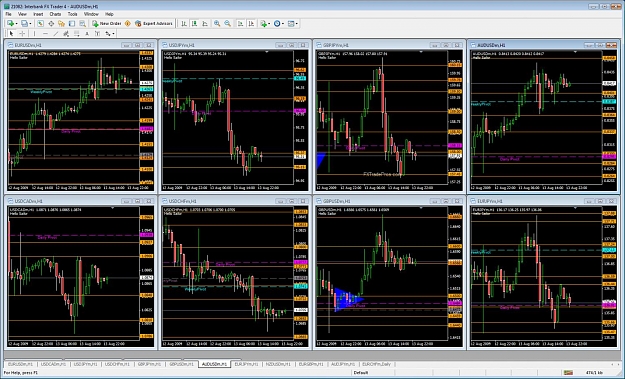
Task: Click the New Order button
Action: pos(106,24)
